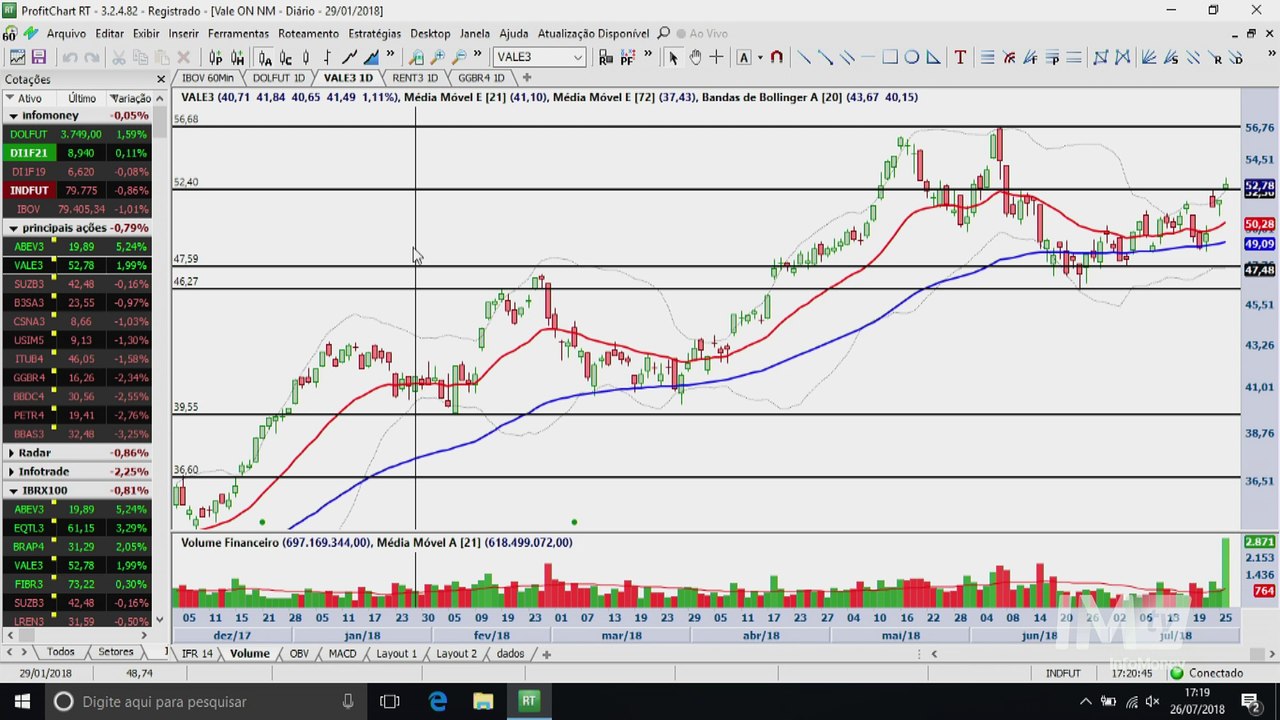Click the Windows search box on taskbar
Screen dimensions: 1280x720
pyautogui.click(x=204, y=701)
